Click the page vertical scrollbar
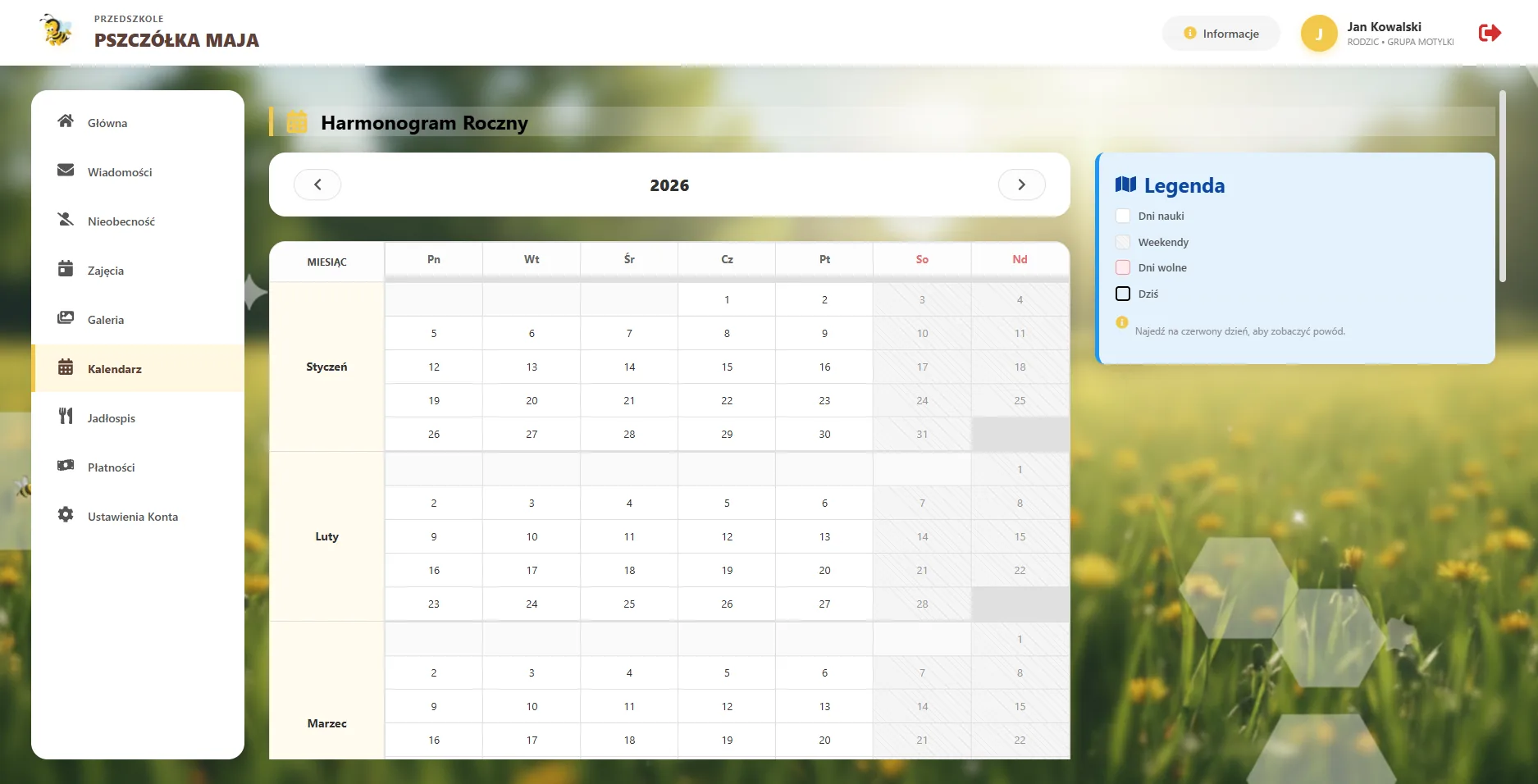1538x784 pixels. (1503, 186)
